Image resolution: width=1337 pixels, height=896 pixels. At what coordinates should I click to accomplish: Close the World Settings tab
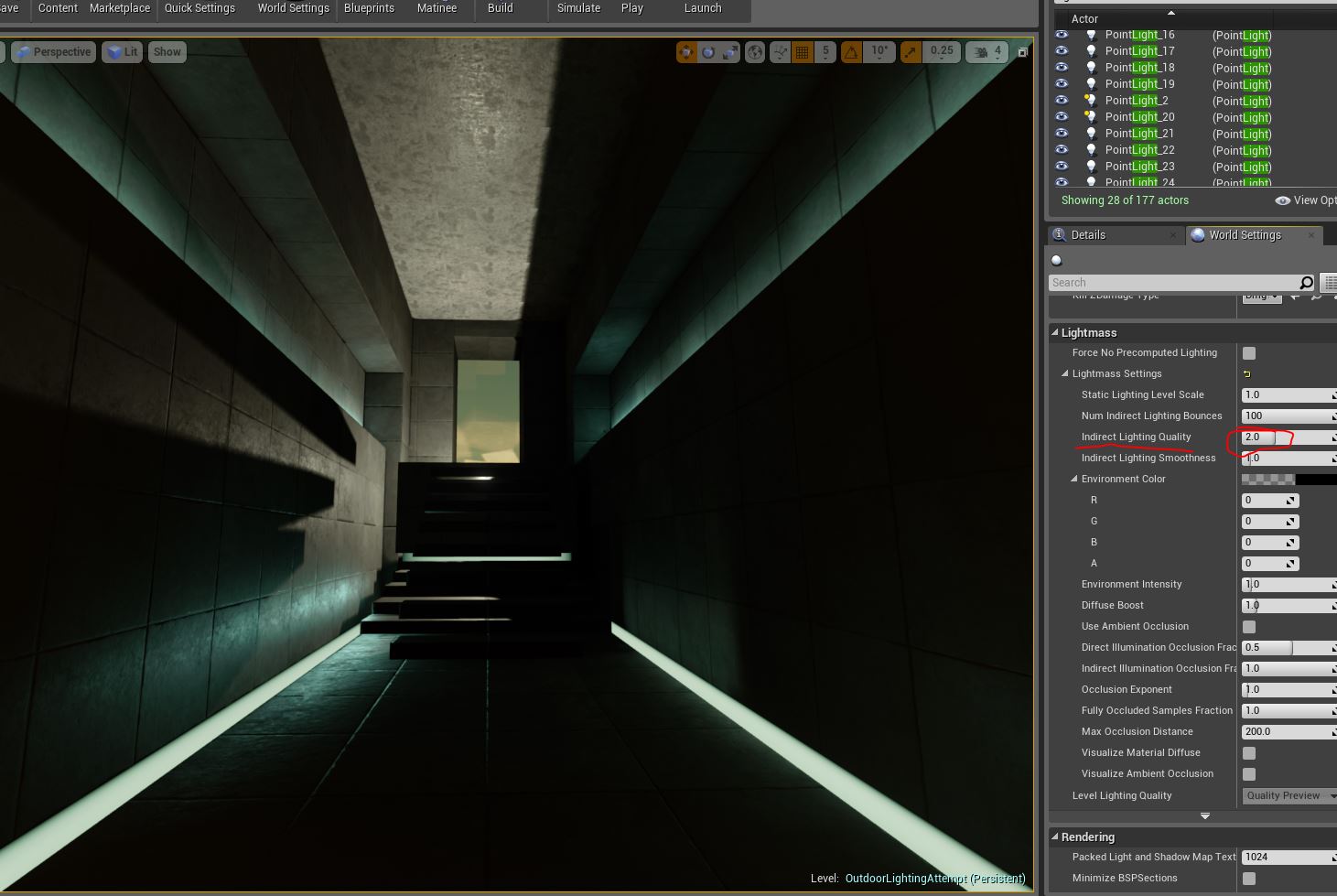pos(1310,235)
